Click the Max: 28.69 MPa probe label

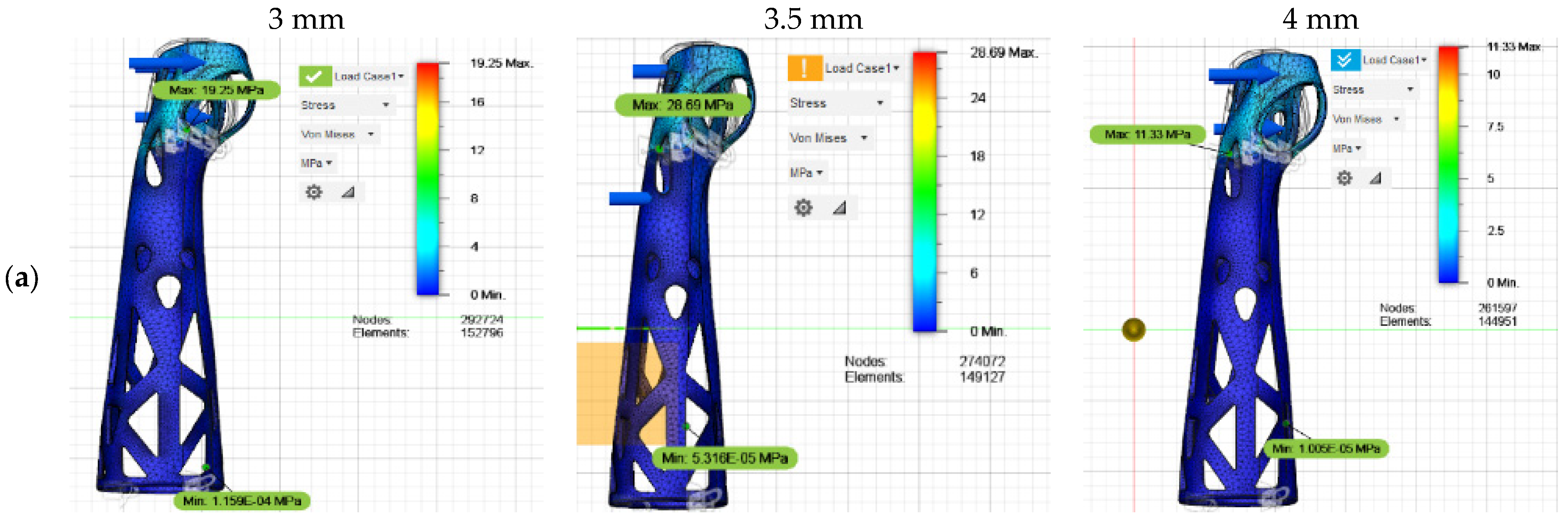(682, 105)
